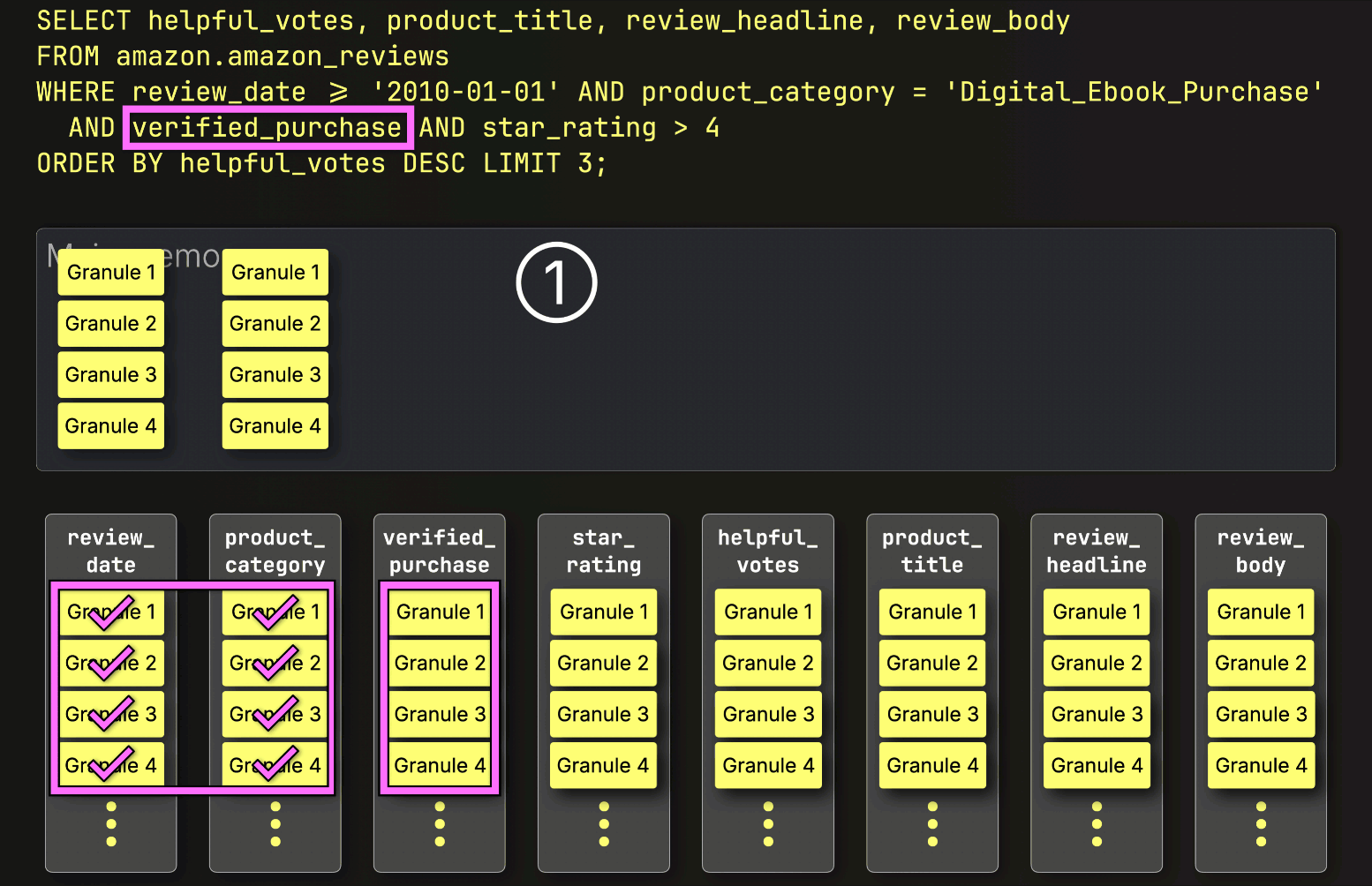Click the 'Digital_Ebook_Purchase' string in the query
The width and height of the screenshot is (1372, 886).
pyautogui.click(x=1134, y=93)
